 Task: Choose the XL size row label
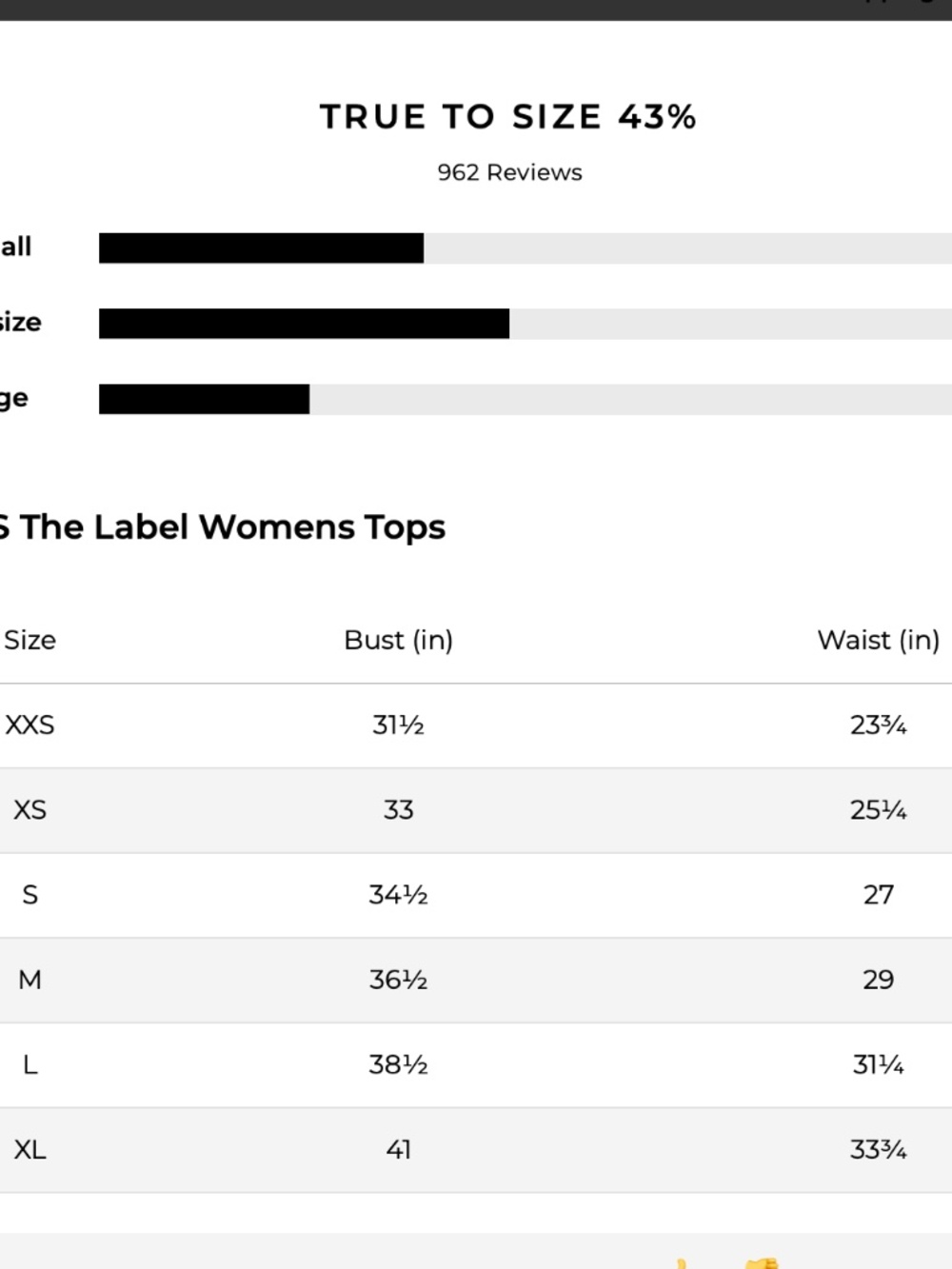[30, 1150]
